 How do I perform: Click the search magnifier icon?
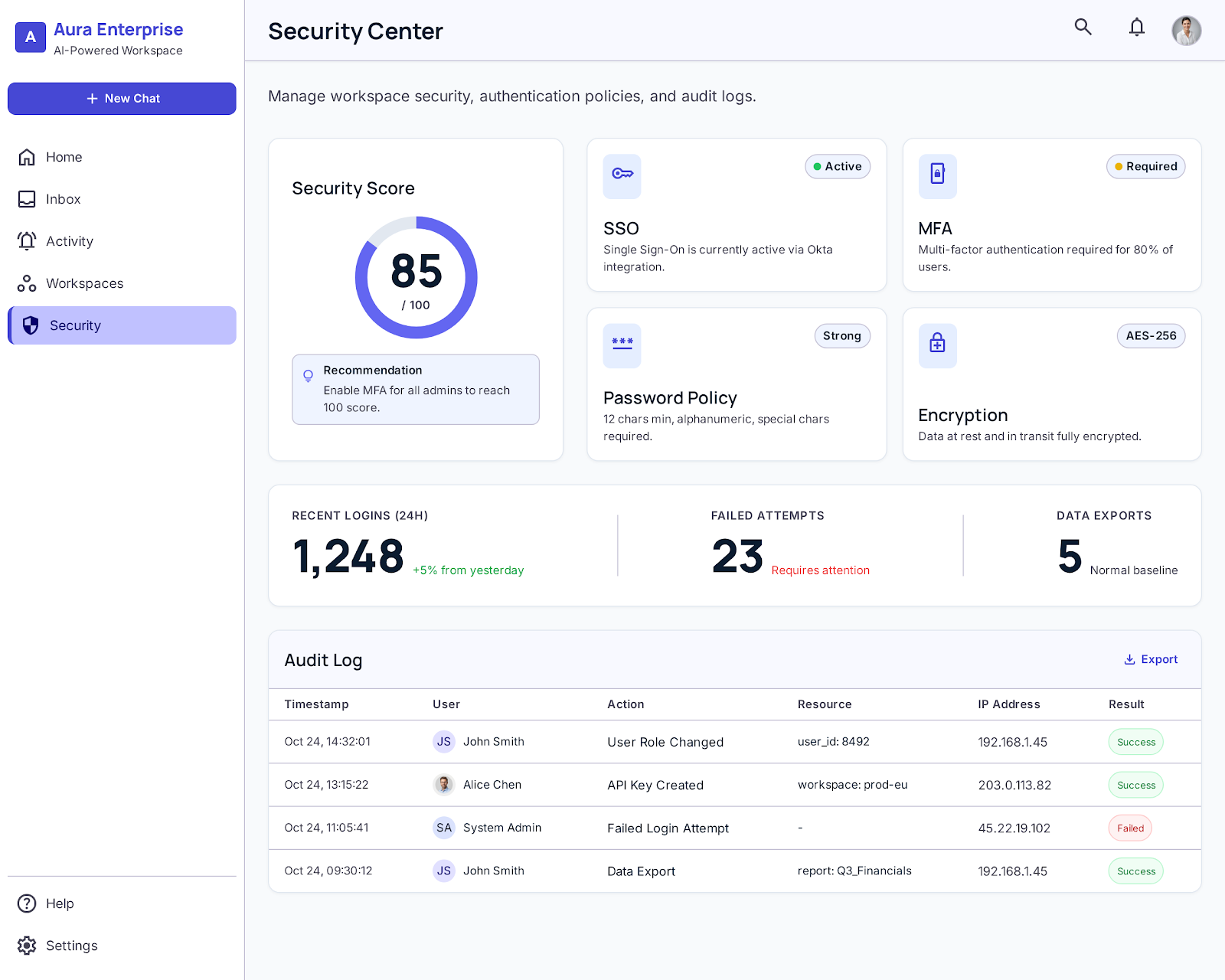click(x=1083, y=27)
